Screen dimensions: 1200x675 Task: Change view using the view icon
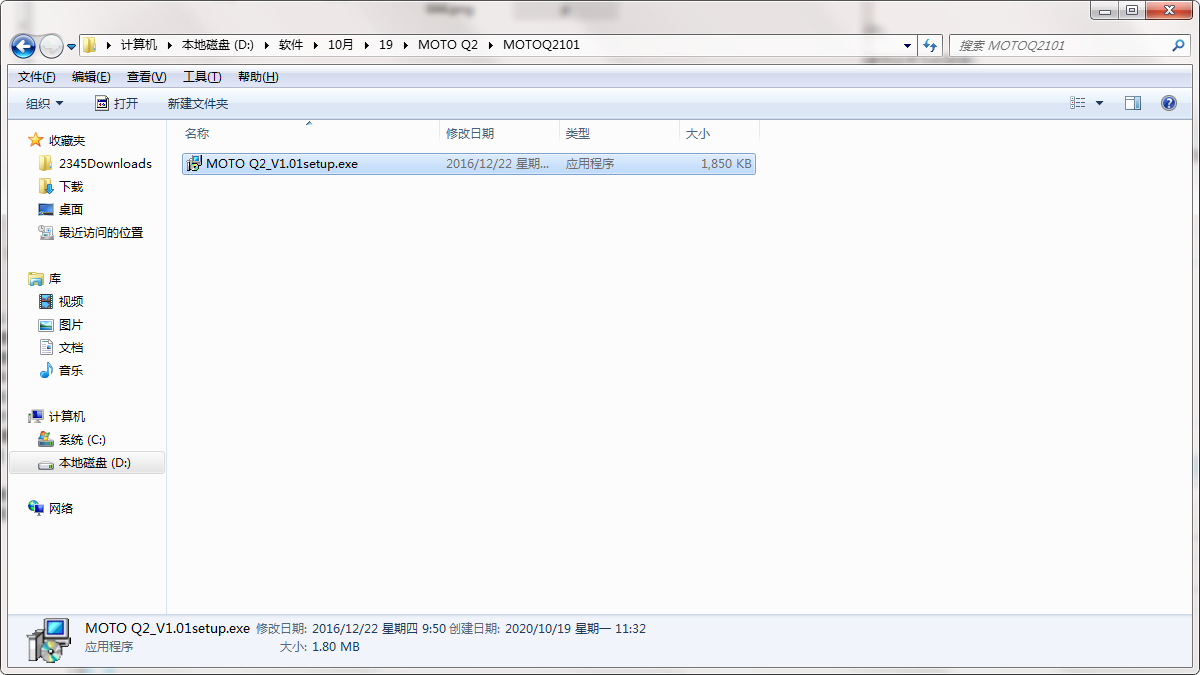1078,103
